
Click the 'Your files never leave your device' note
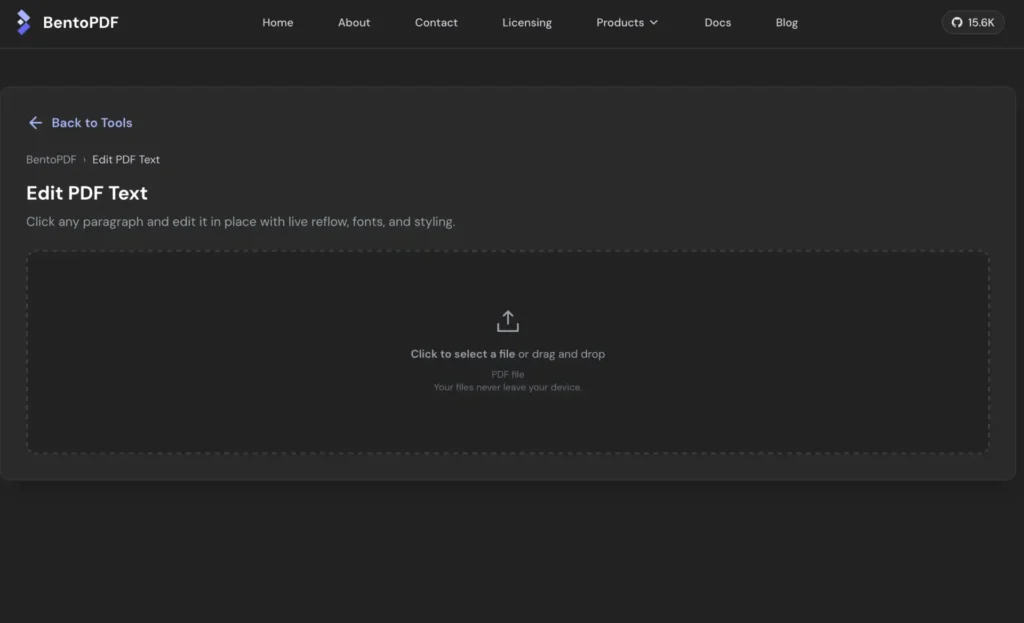click(x=507, y=387)
